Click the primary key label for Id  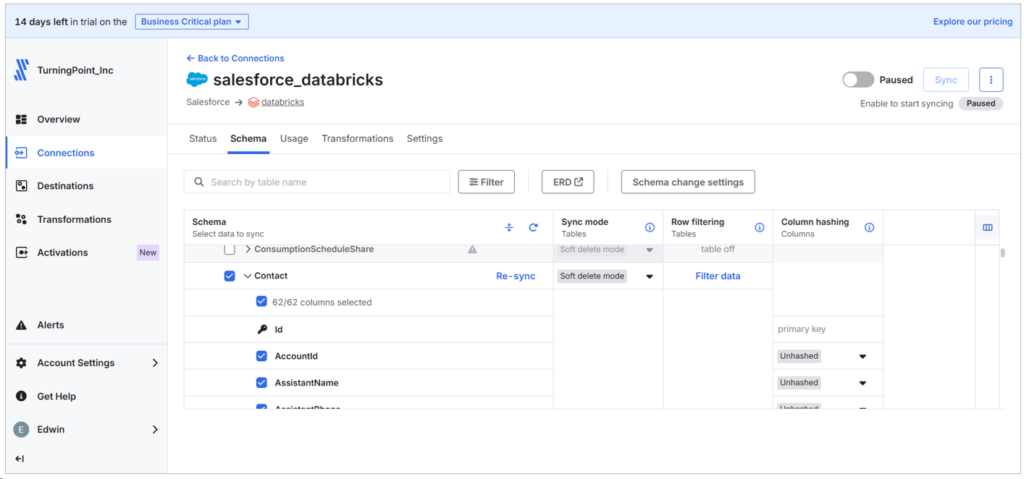click(801, 329)
